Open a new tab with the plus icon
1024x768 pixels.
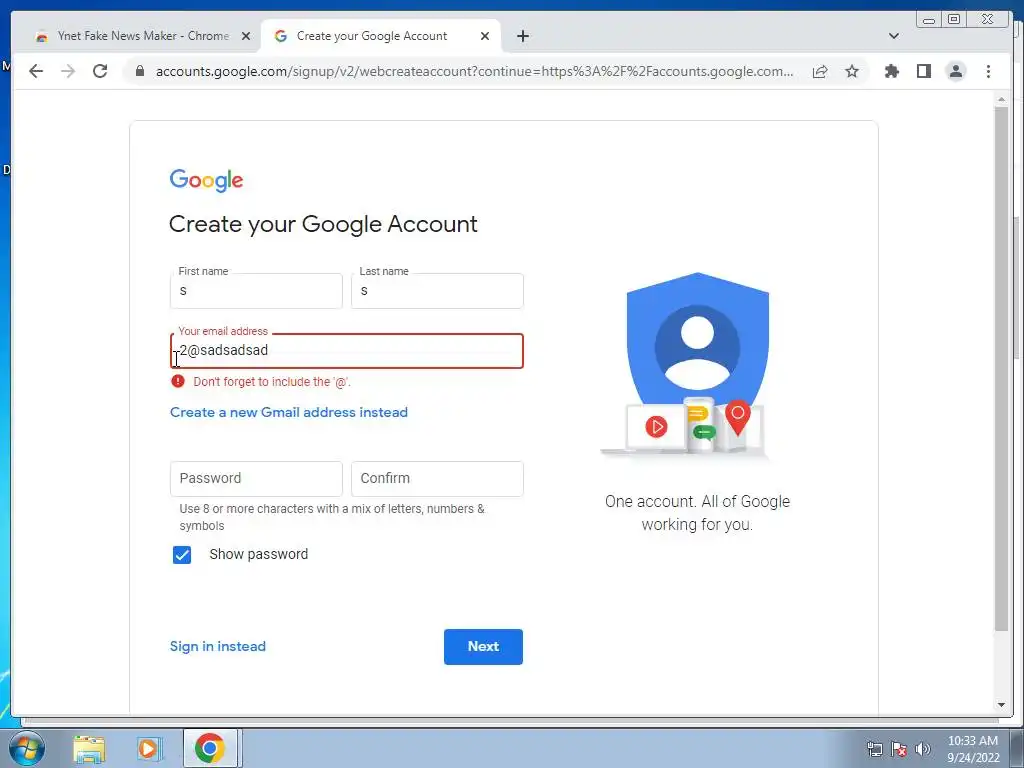(522, 36)
